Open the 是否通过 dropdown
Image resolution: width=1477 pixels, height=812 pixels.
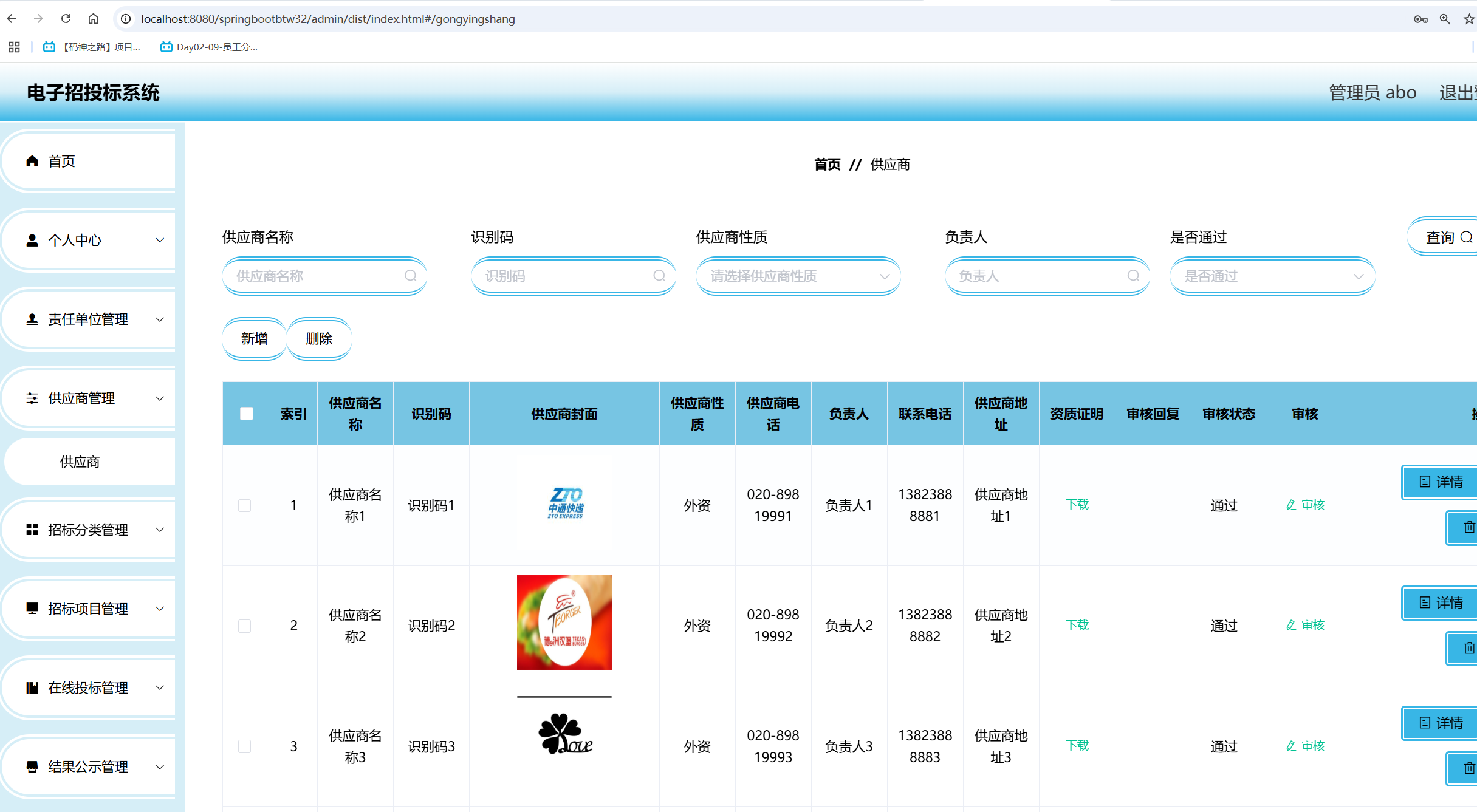(1272, 276)
